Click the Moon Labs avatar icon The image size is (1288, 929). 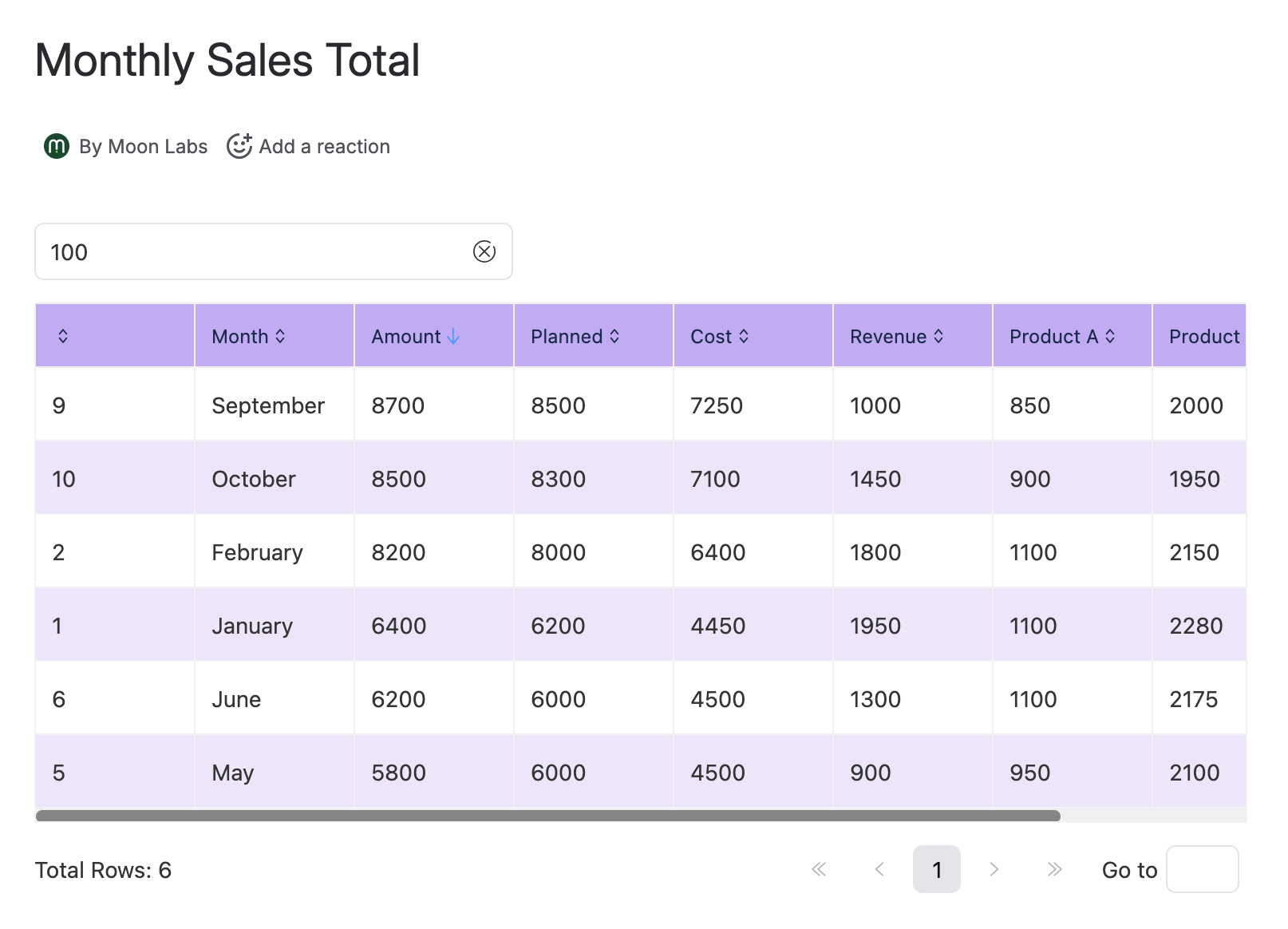tap(57, 146)
